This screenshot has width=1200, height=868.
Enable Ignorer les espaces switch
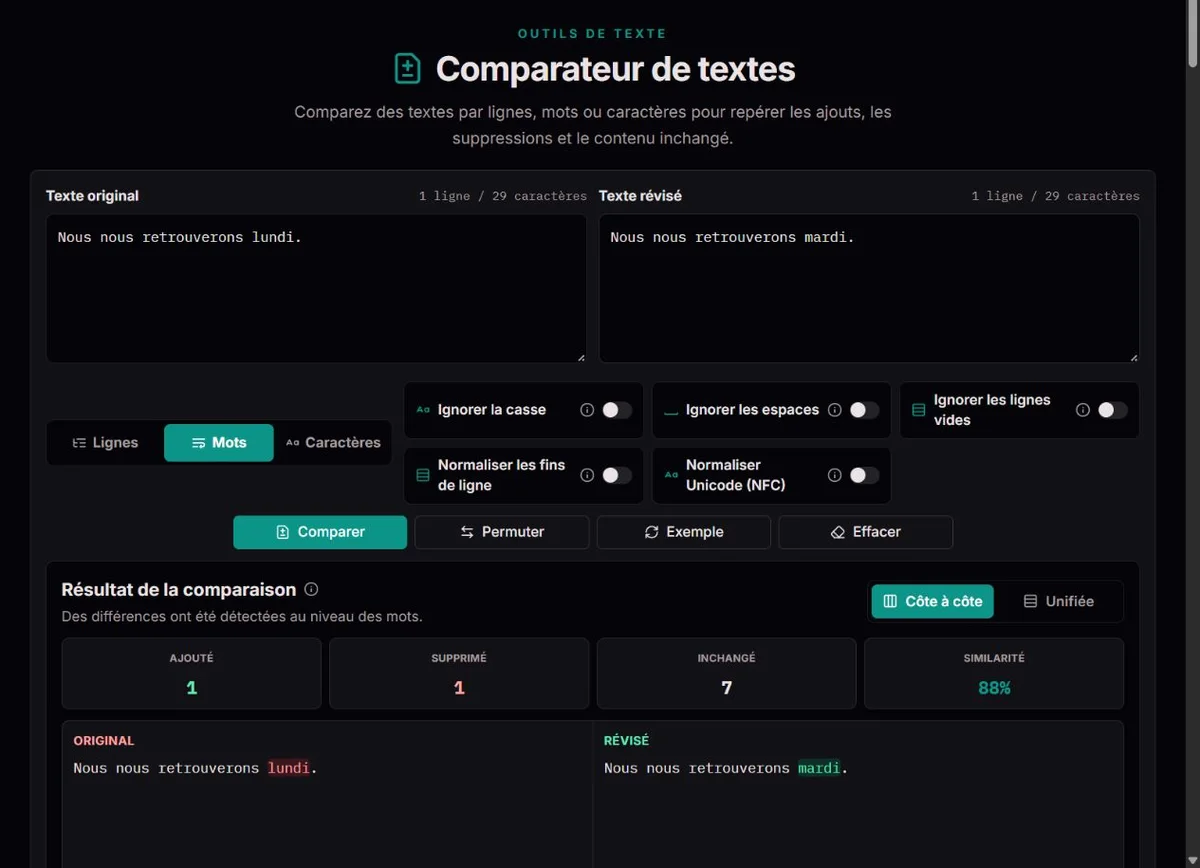coord(865,410)
